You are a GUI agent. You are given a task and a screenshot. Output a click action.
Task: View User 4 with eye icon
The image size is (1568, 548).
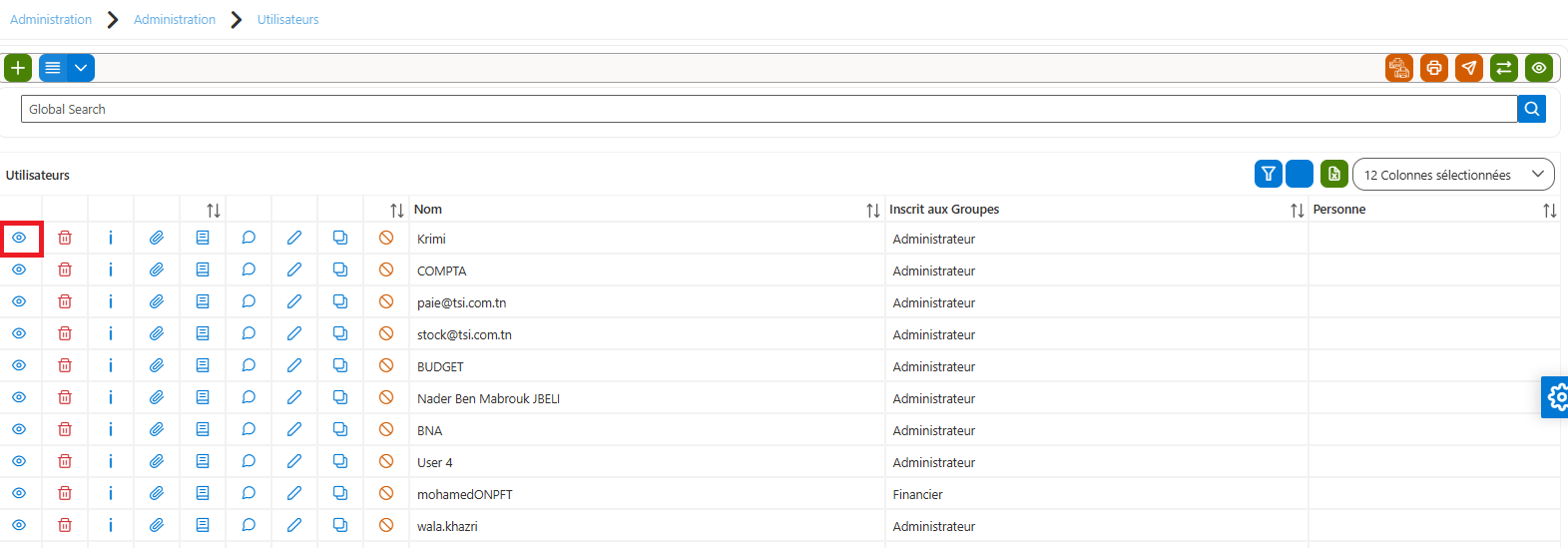tap(19, 461)
